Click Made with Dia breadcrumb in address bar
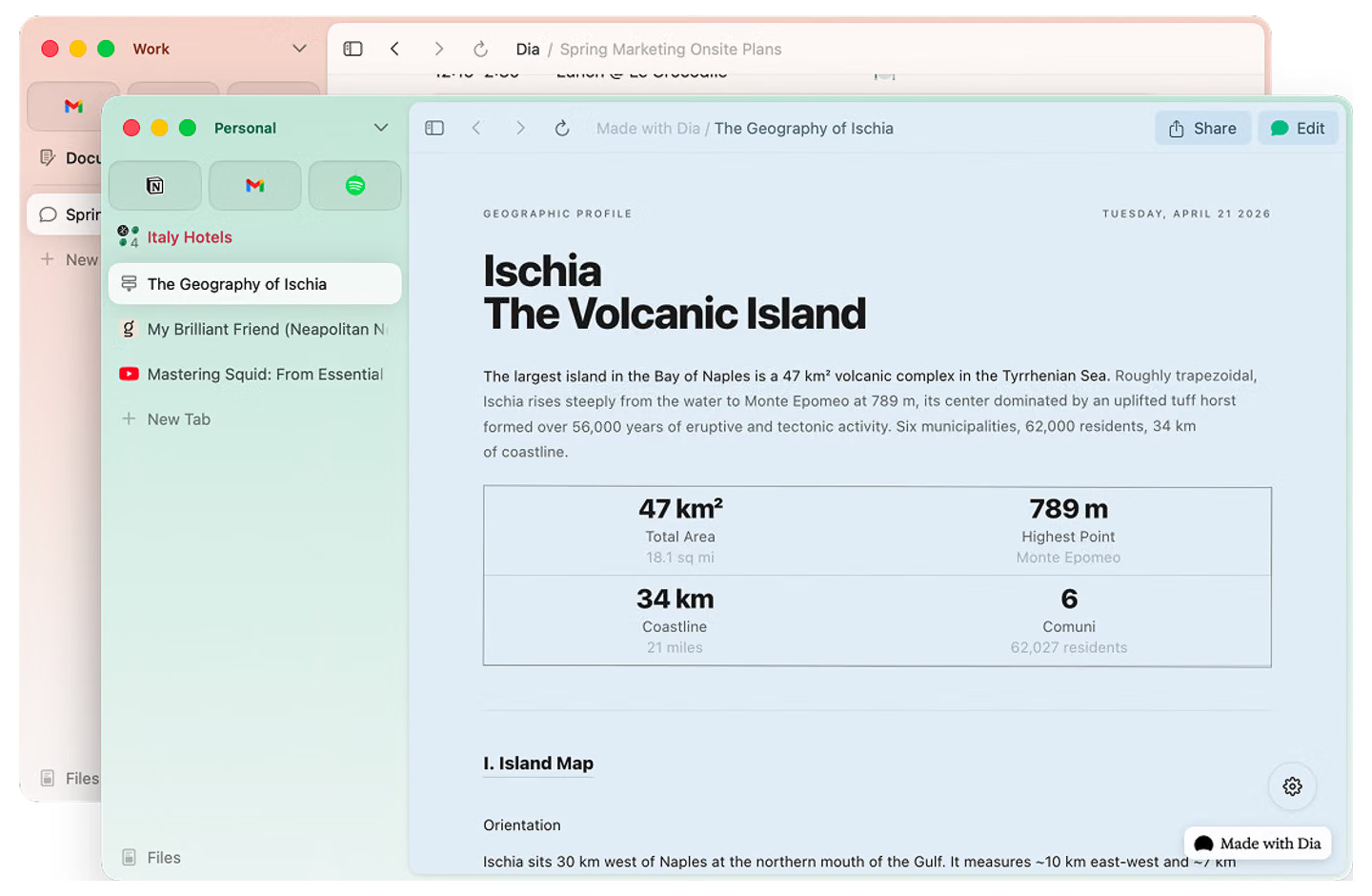 click(648, 128)
